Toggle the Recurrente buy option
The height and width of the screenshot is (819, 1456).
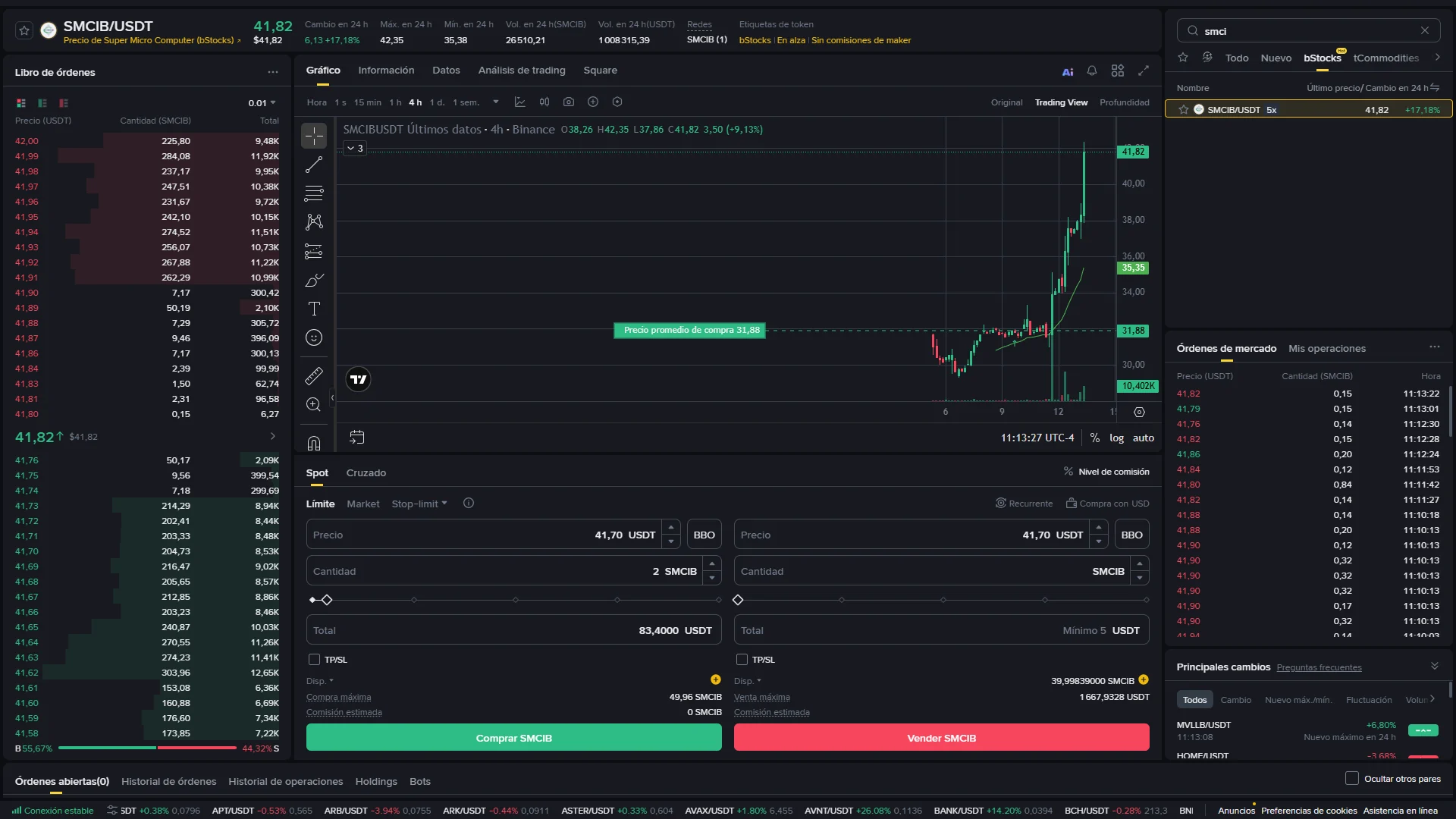tap(1024, 504)
